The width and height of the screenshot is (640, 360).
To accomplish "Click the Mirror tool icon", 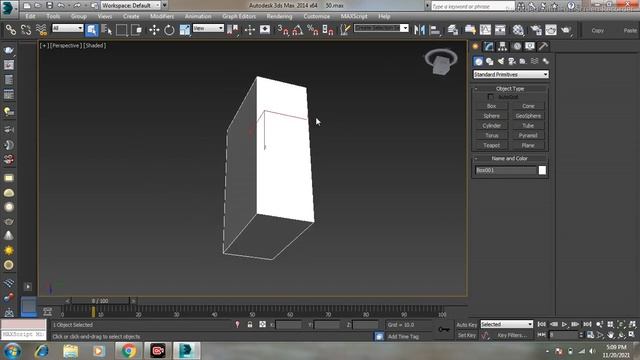I will pyautogui.click(x=419, y=30).
